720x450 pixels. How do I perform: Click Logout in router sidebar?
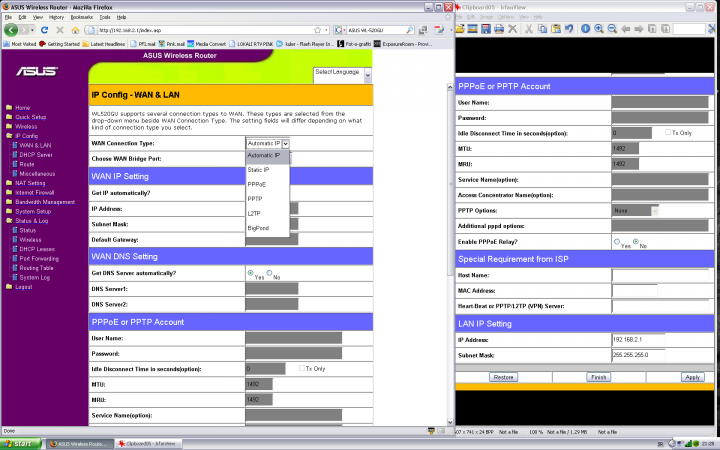tap(23, 287)
